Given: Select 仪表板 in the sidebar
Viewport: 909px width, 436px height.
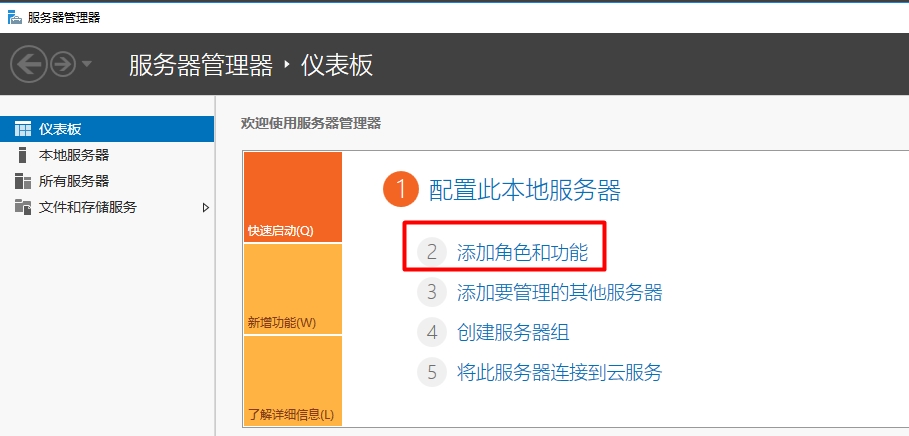Looking at the screenshot, I should (x=107, y=129).
